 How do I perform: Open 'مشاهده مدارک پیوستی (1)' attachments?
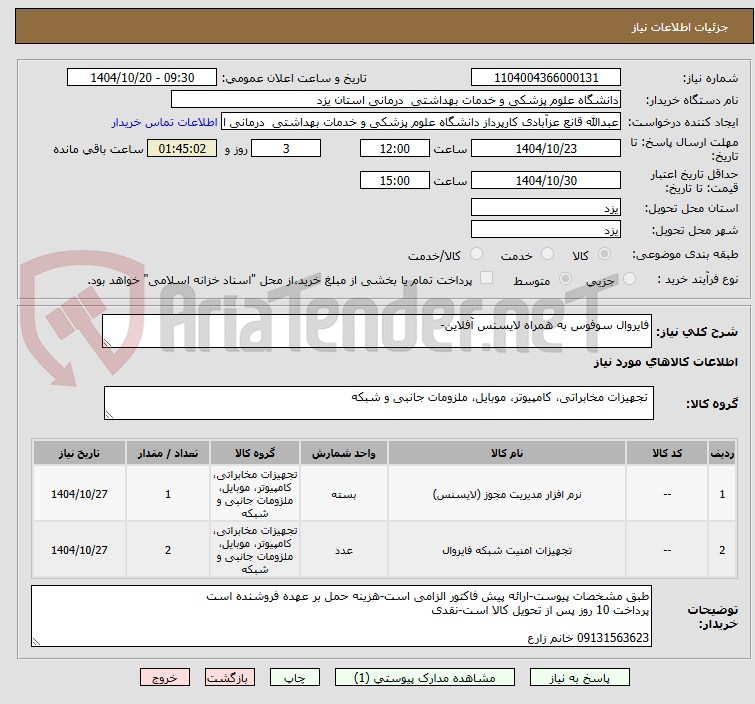pyautogui.click(x=424, y=678)
